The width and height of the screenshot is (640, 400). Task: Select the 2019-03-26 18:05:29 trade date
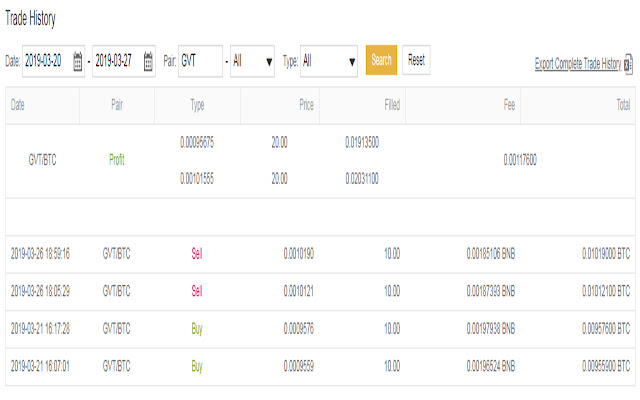(x=40, y=291)
